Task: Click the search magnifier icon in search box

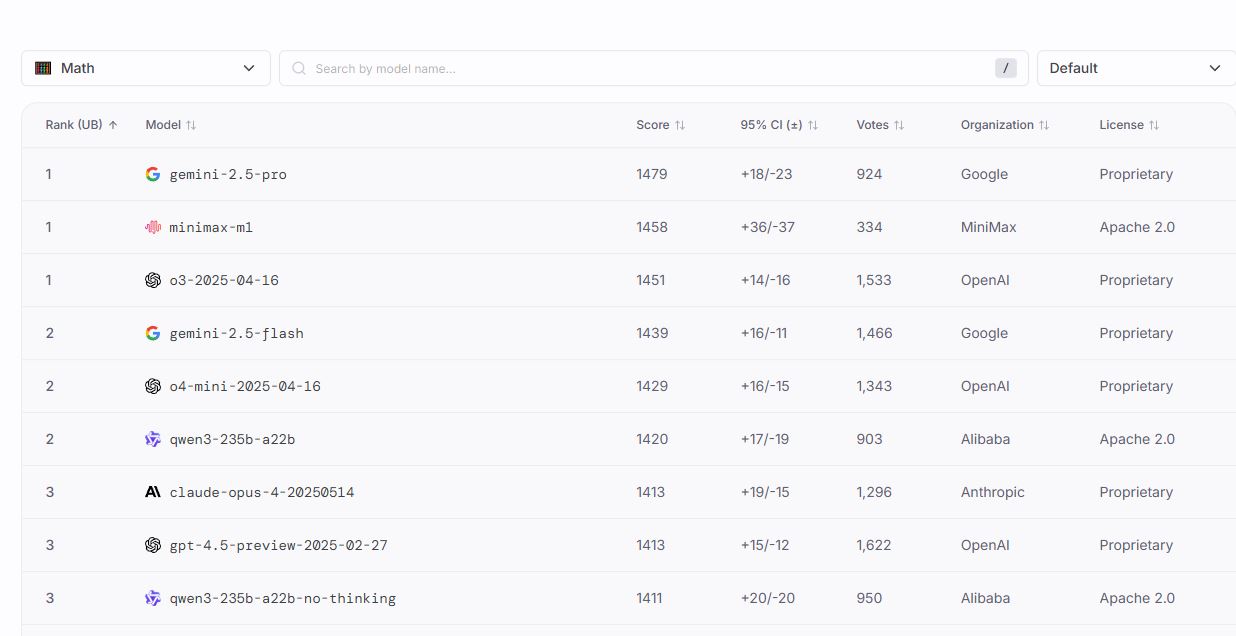Action: [299, 68]
